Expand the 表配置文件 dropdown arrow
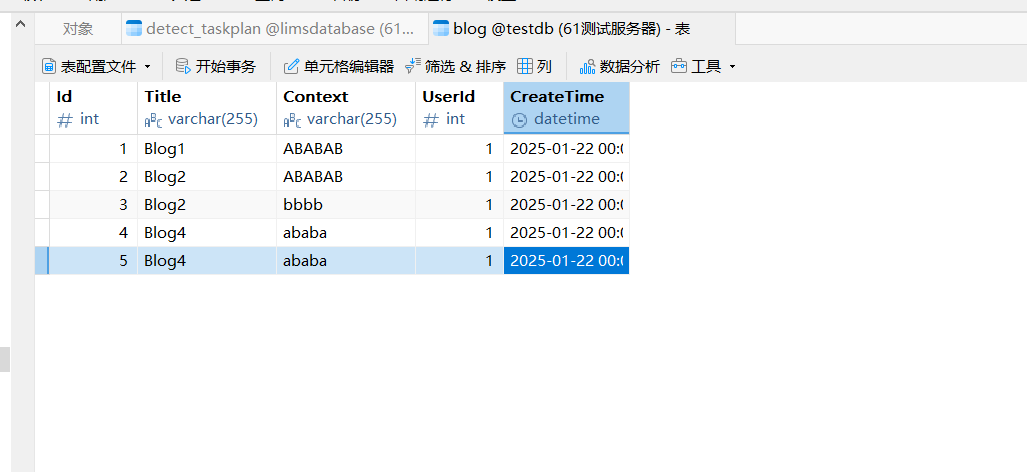This screenshot has width=1027, height=472. point(148,67)
